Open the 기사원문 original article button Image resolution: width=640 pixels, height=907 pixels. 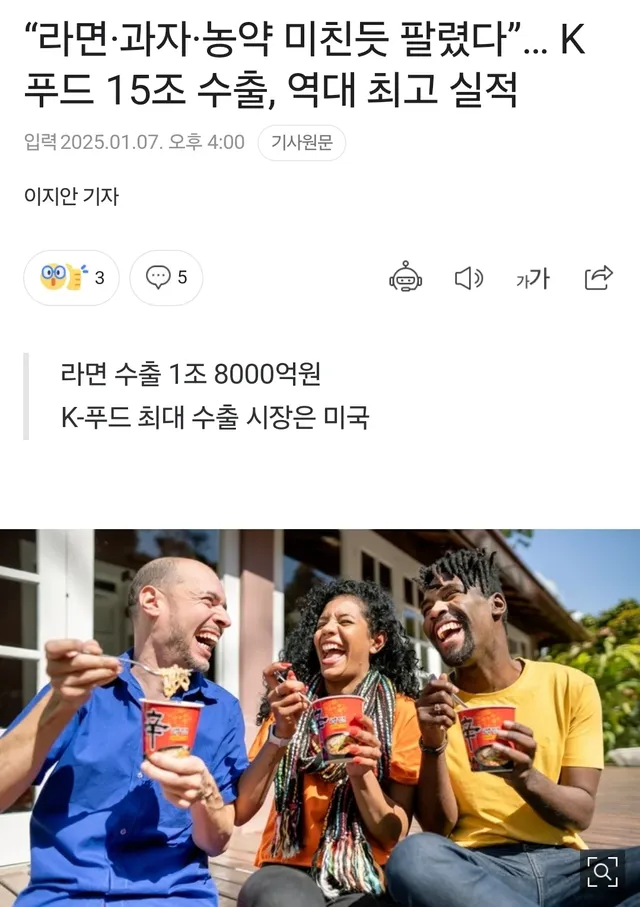coord(301,142)
